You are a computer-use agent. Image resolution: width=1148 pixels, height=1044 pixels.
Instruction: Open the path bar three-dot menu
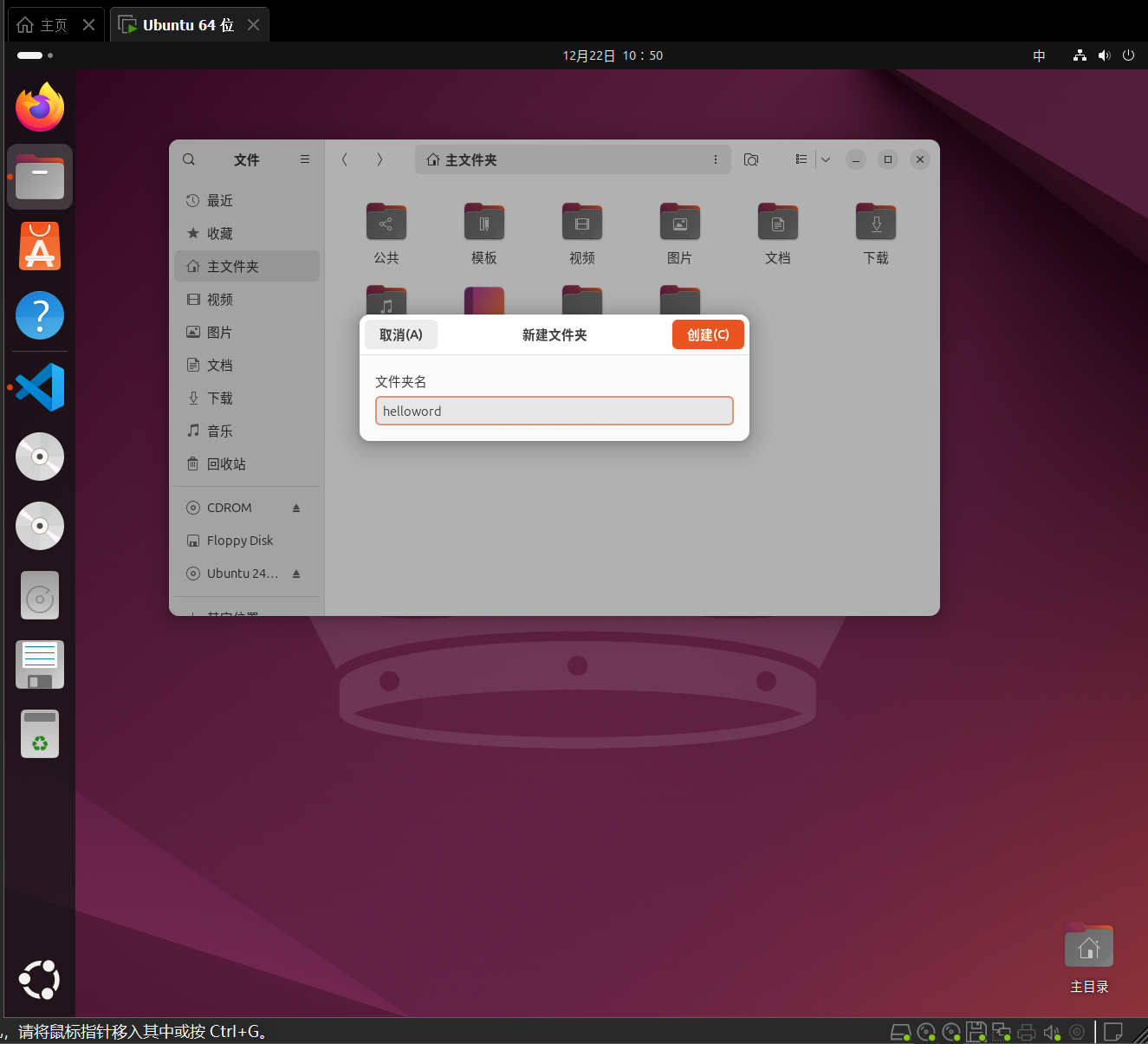pyautogui.click(x=716, y=159)
